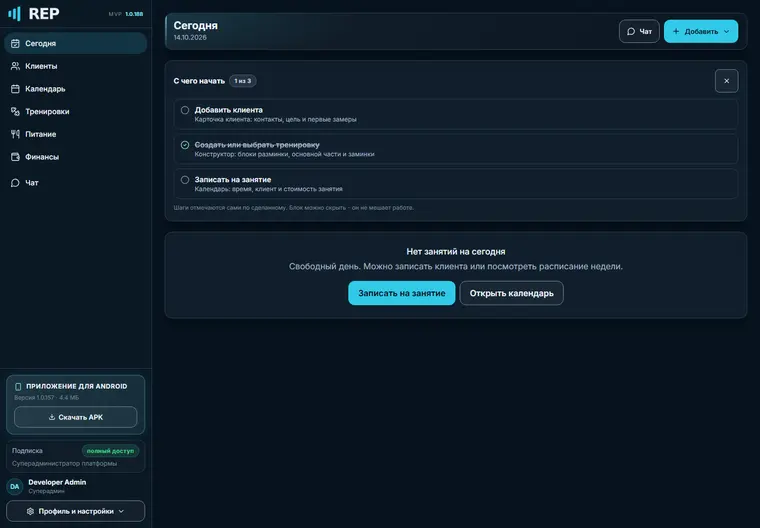This screenshot has height=528, width=760.
Task: Click the download icon on Скачать APK
Action: 52,417
